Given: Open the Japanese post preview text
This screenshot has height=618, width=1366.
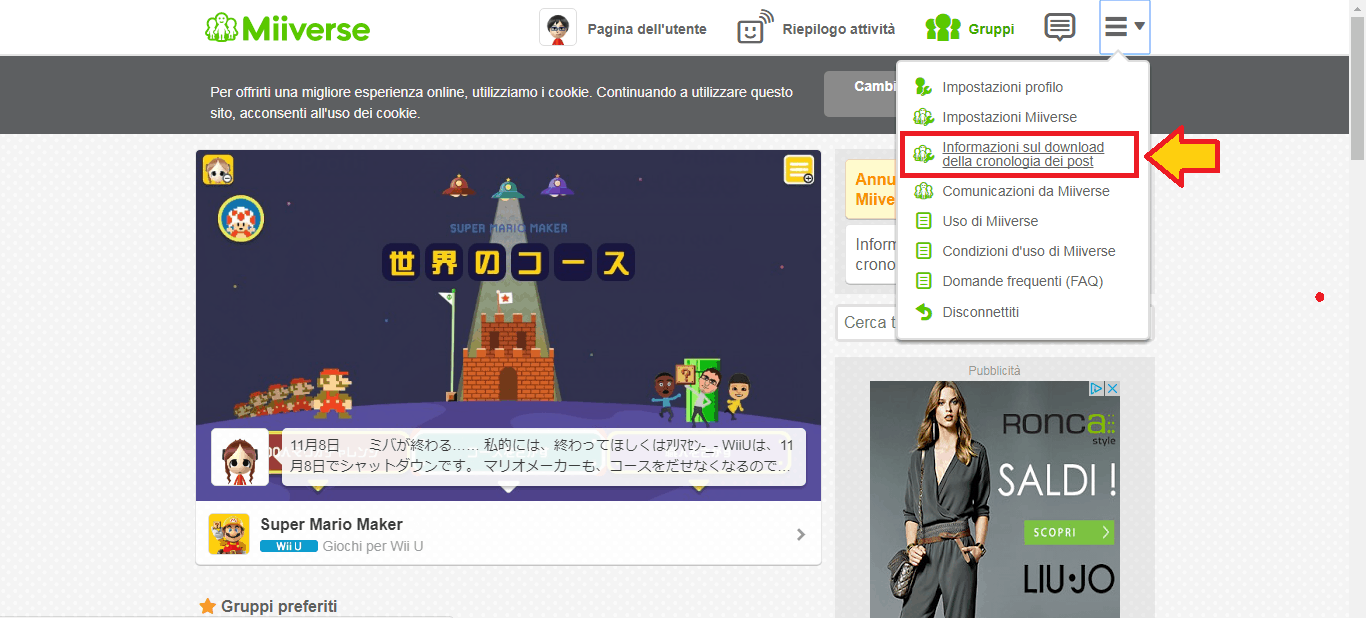Looking at the screenshot, I should [x=543, y=457].
